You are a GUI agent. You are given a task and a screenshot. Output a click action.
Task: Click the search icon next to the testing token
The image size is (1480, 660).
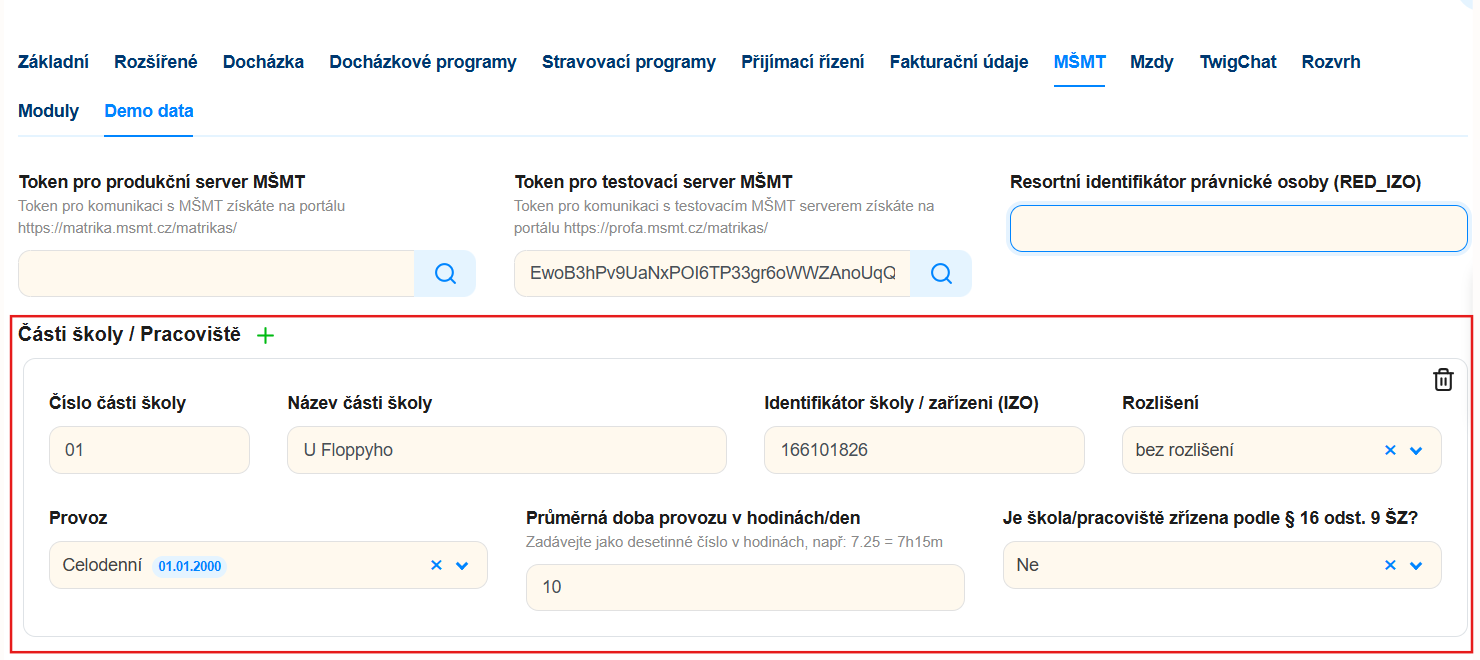(941, 273)
